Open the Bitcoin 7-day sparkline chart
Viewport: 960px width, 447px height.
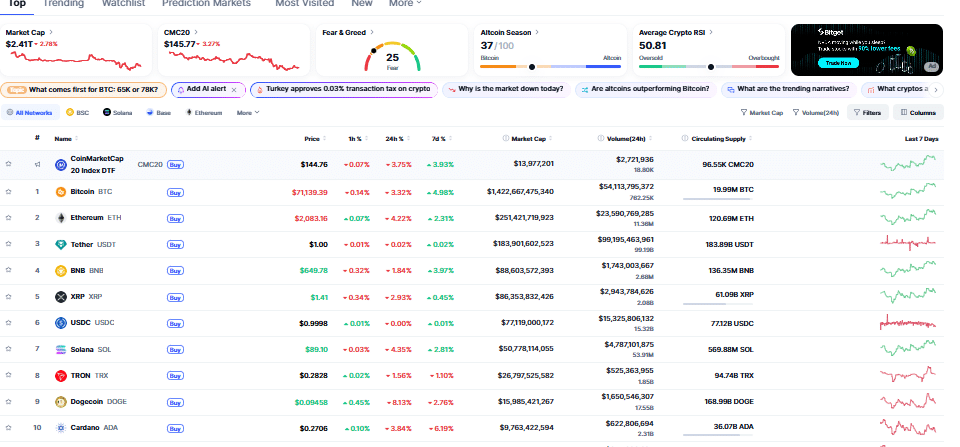(x=909, y=191)
